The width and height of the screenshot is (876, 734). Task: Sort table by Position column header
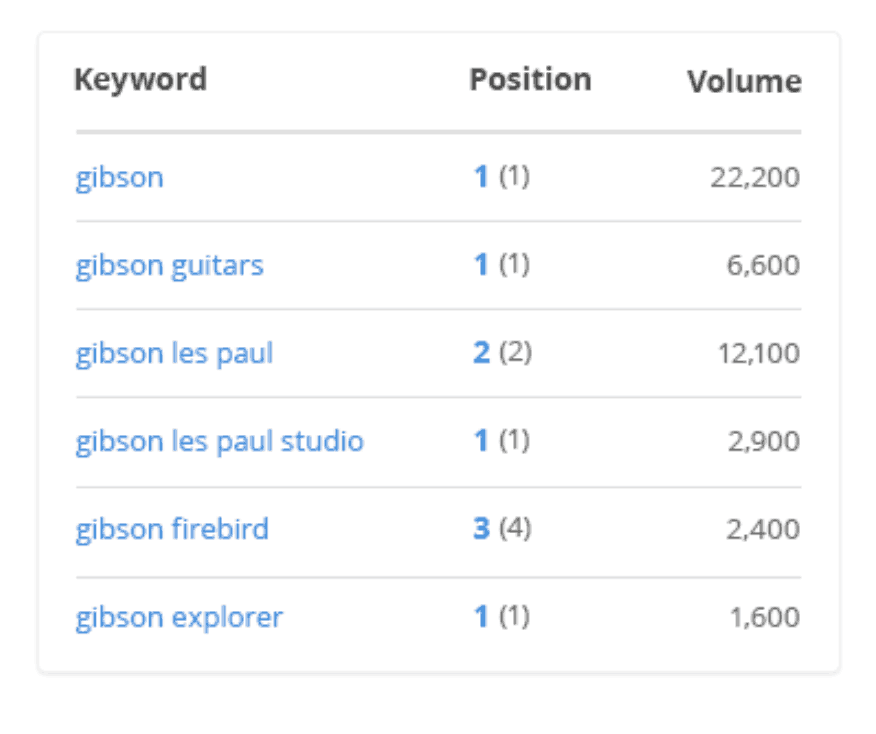530,80
